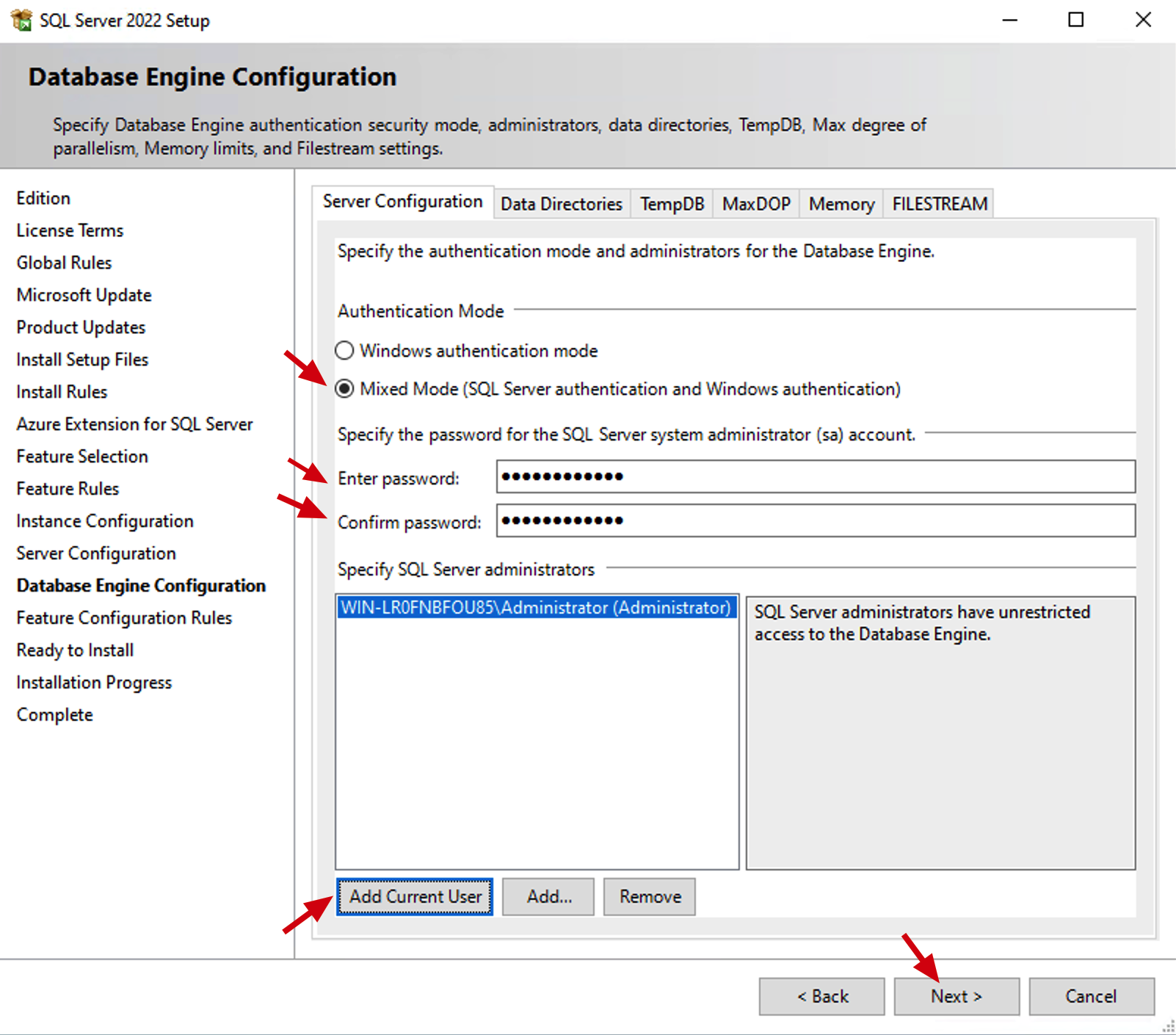This screenshot has height=1035, width=1176.
Task: Open the Data Directories tab
Action: pos(562,204)
